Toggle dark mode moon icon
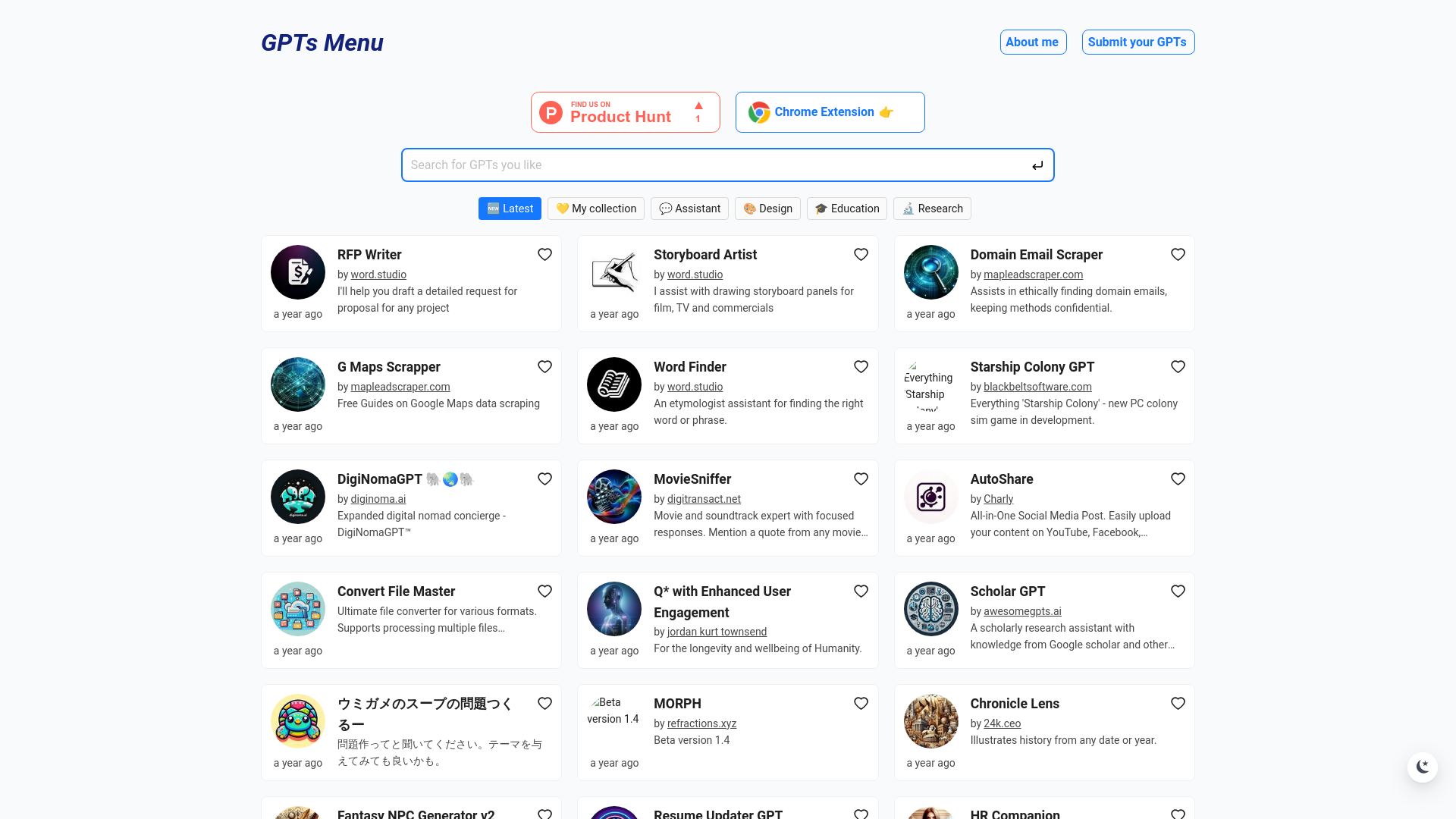 point(1423,767)
